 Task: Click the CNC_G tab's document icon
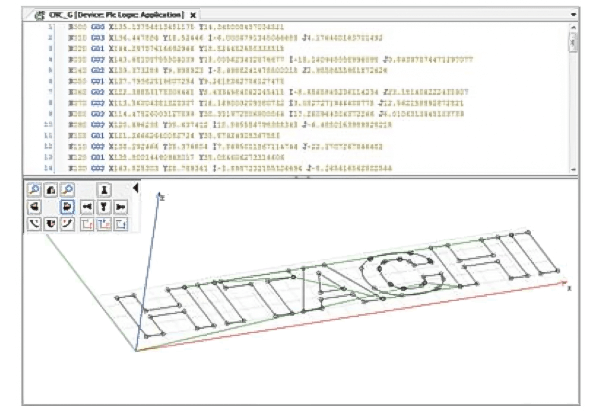[40, 15]
